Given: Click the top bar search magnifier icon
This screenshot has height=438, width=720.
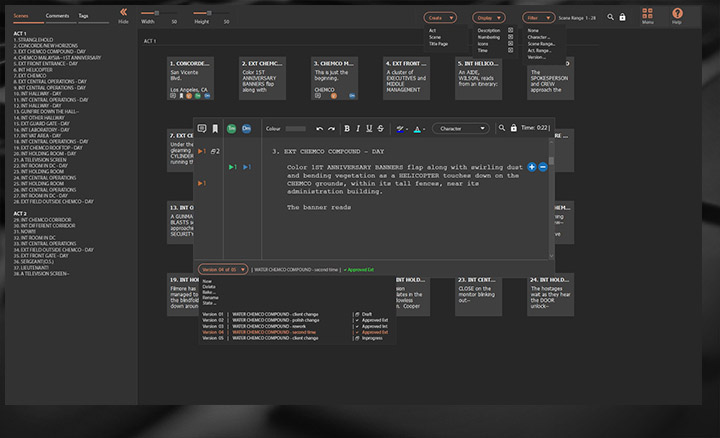Looking at the screenshot, I should click(x=609, y=17).
